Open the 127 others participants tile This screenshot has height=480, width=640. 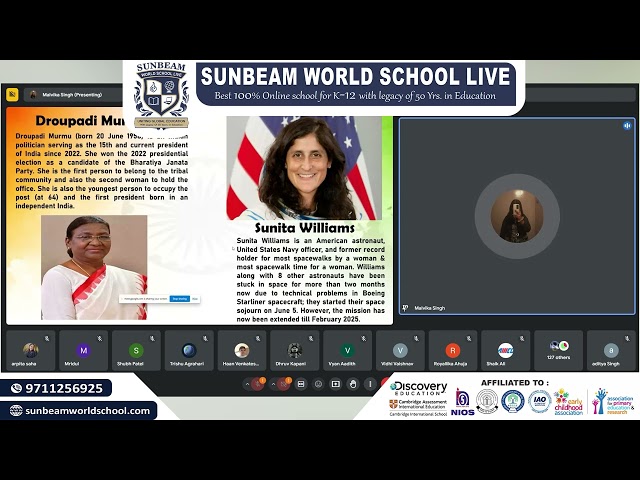(558, 351)
